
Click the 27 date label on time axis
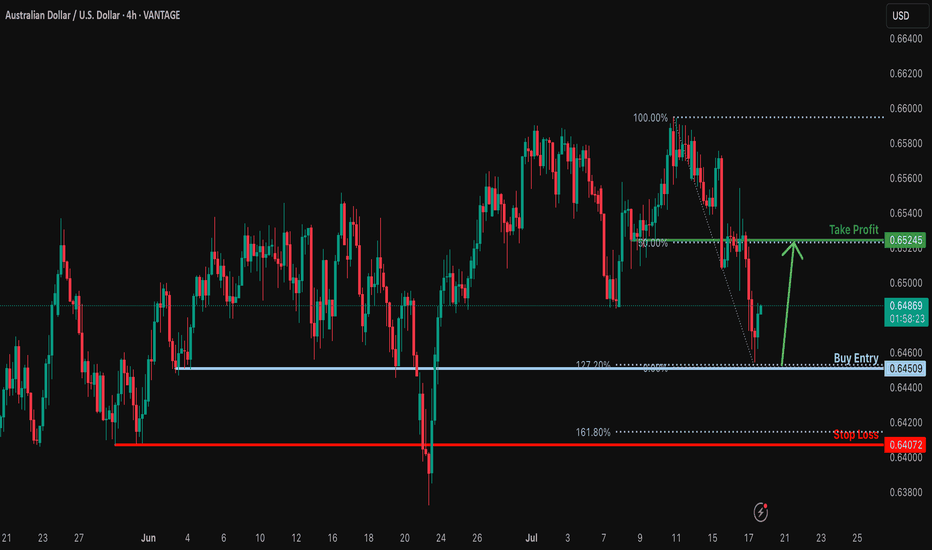[78, 538]
